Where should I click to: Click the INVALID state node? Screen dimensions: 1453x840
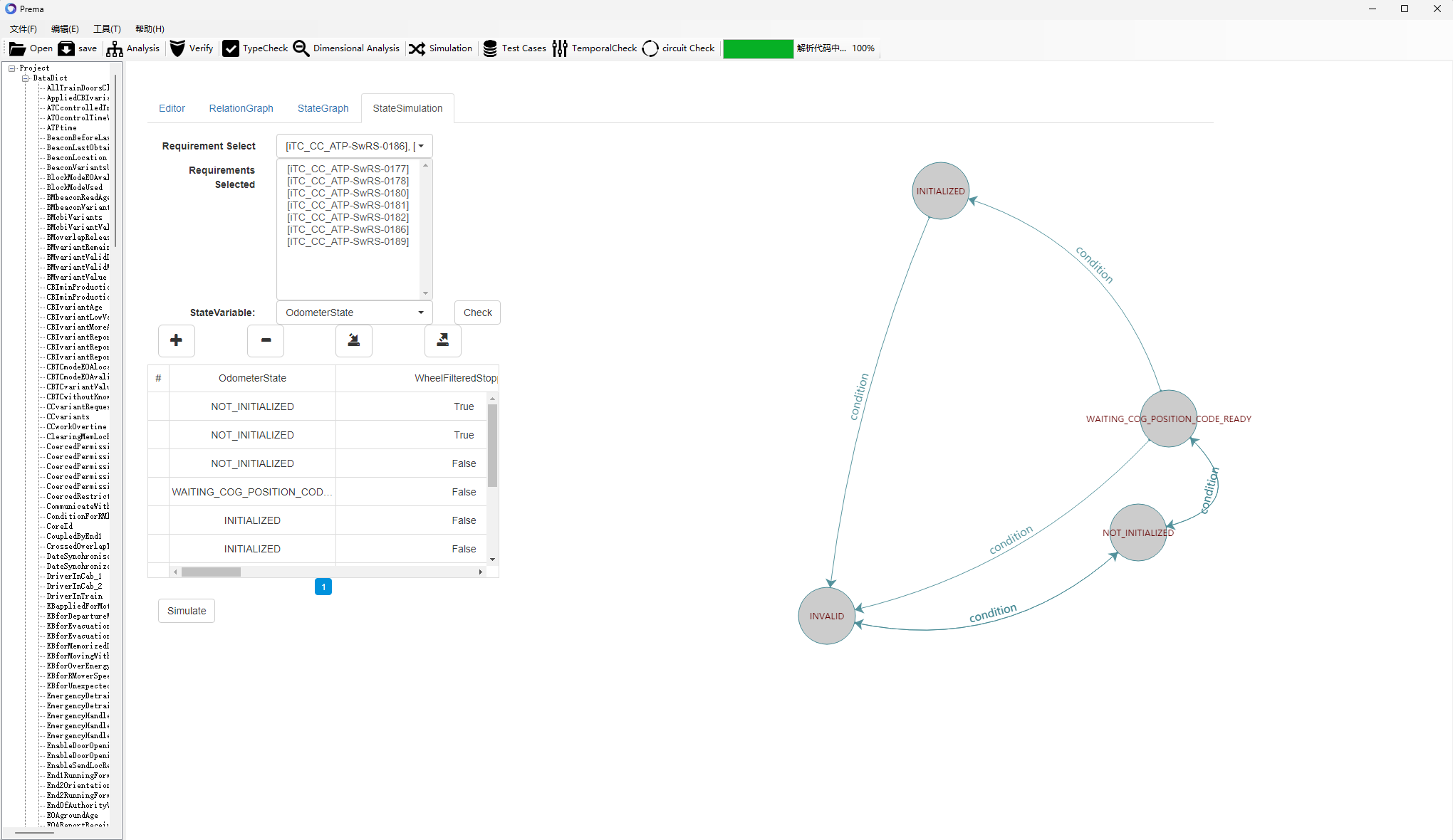pyautogui.click(x=826, y=616)
